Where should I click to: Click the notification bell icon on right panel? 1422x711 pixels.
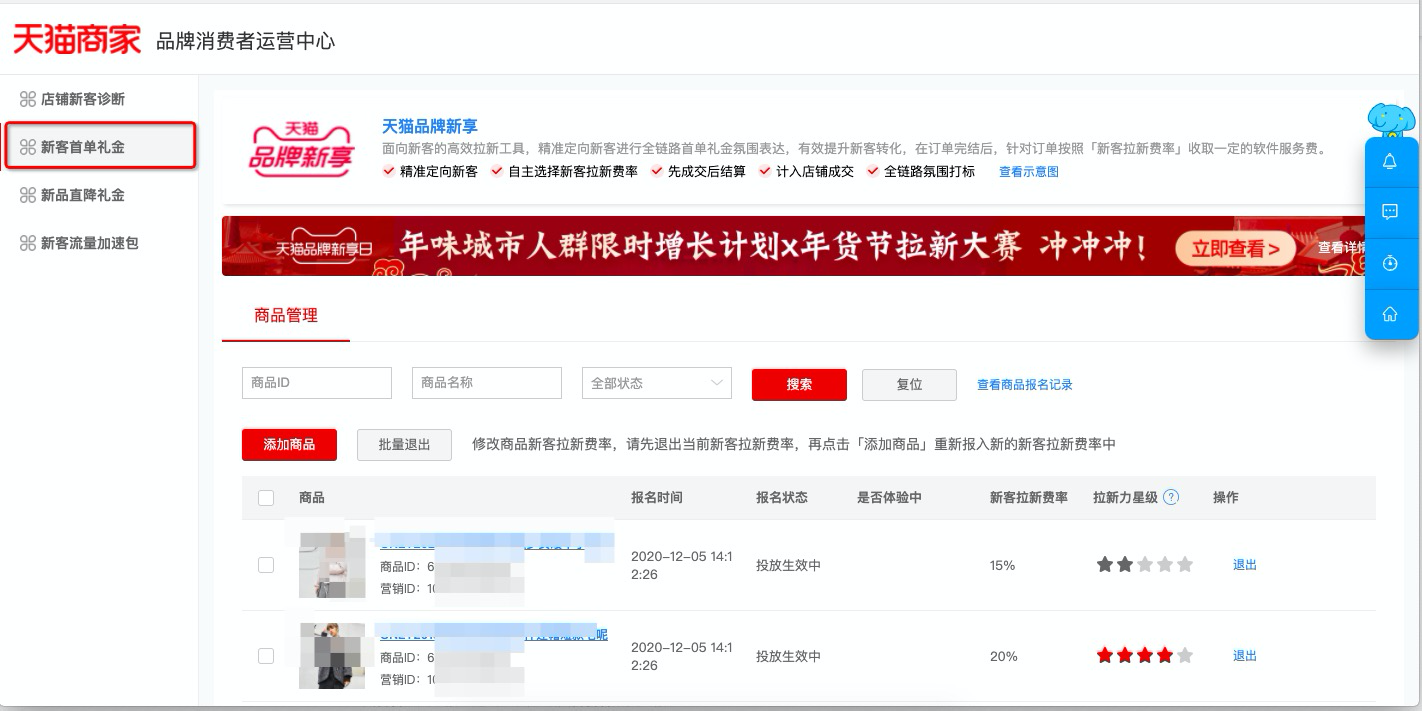click(1390, 162)
